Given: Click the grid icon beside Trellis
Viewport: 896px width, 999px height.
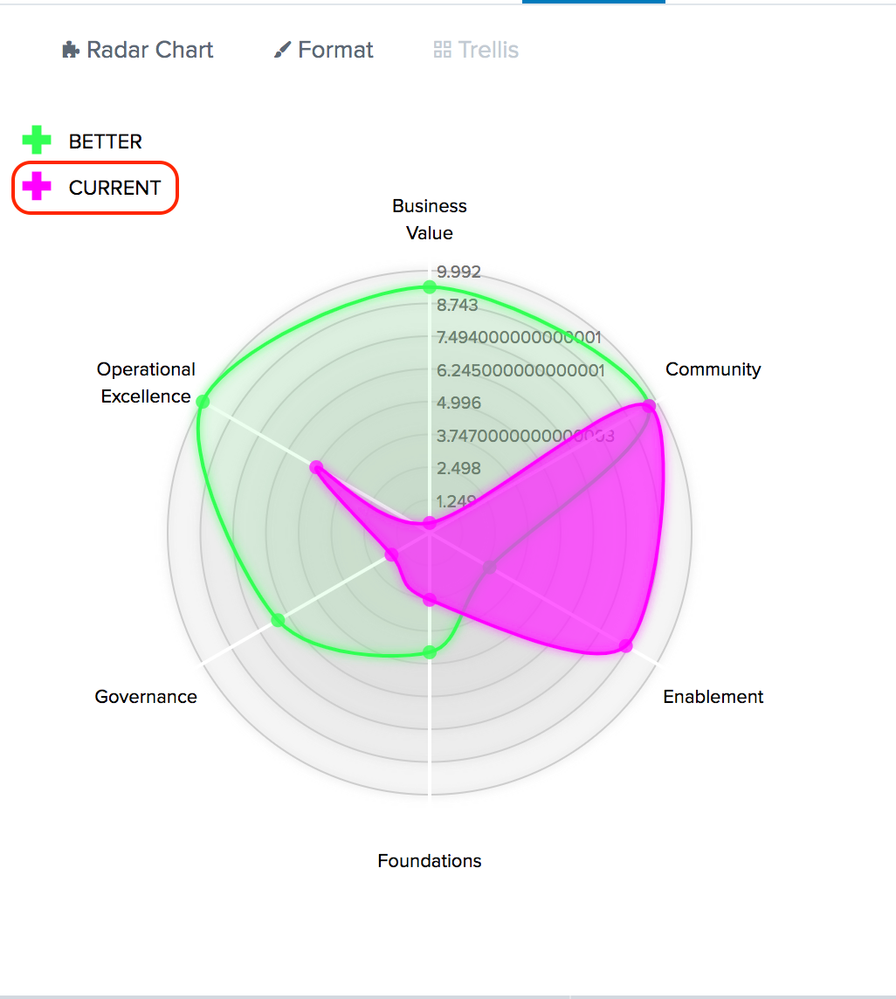Looking at the screenshot, I should pyautogui.click(x=442, y=50).
